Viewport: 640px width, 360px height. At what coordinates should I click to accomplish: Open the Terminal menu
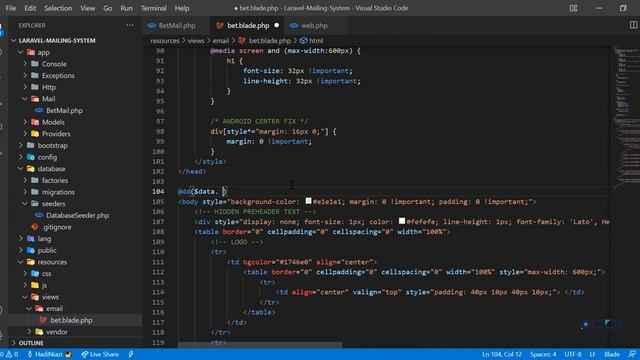[x=153, y=8]
